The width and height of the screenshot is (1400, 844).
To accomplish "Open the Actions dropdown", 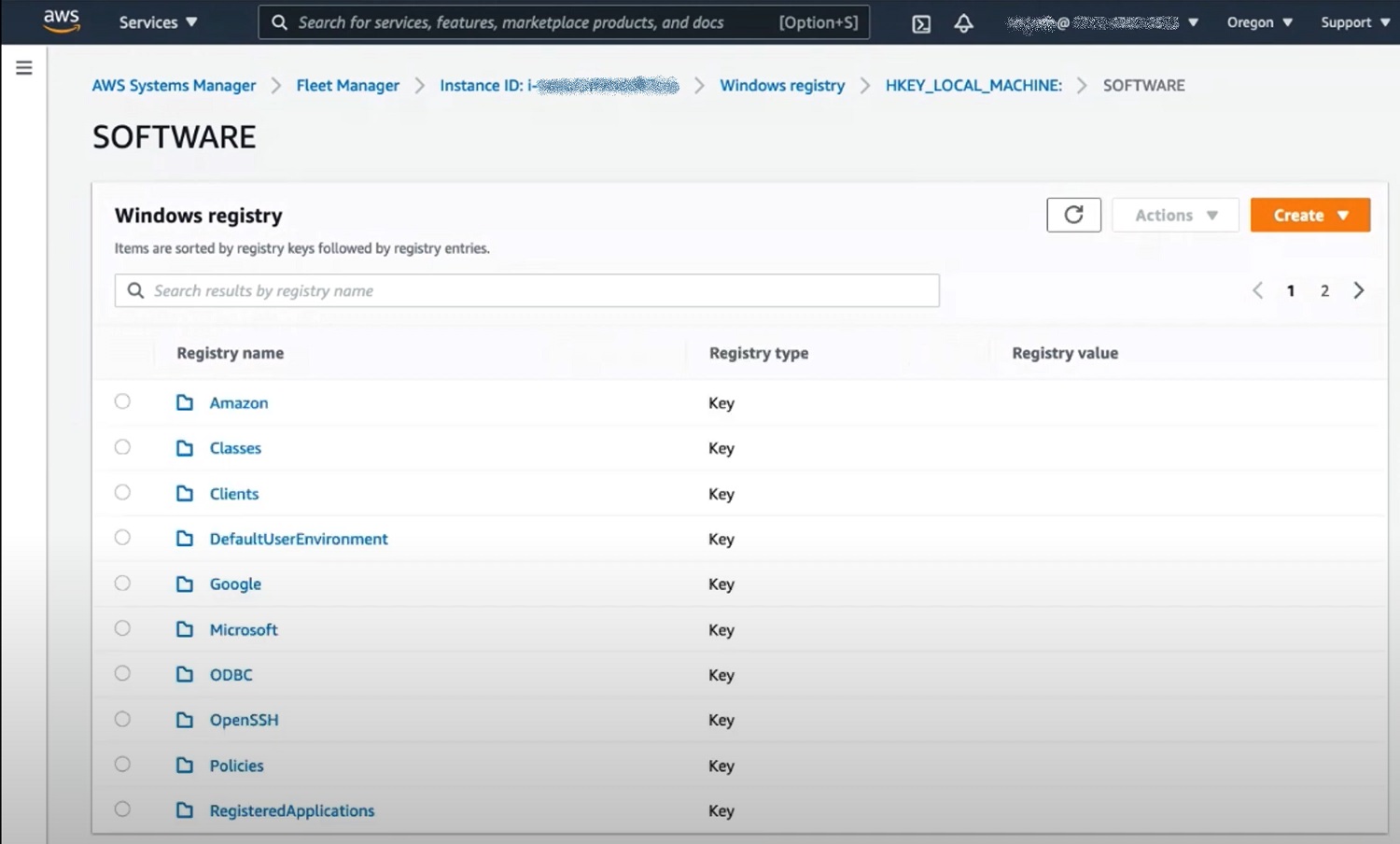I will [1175, 215].
